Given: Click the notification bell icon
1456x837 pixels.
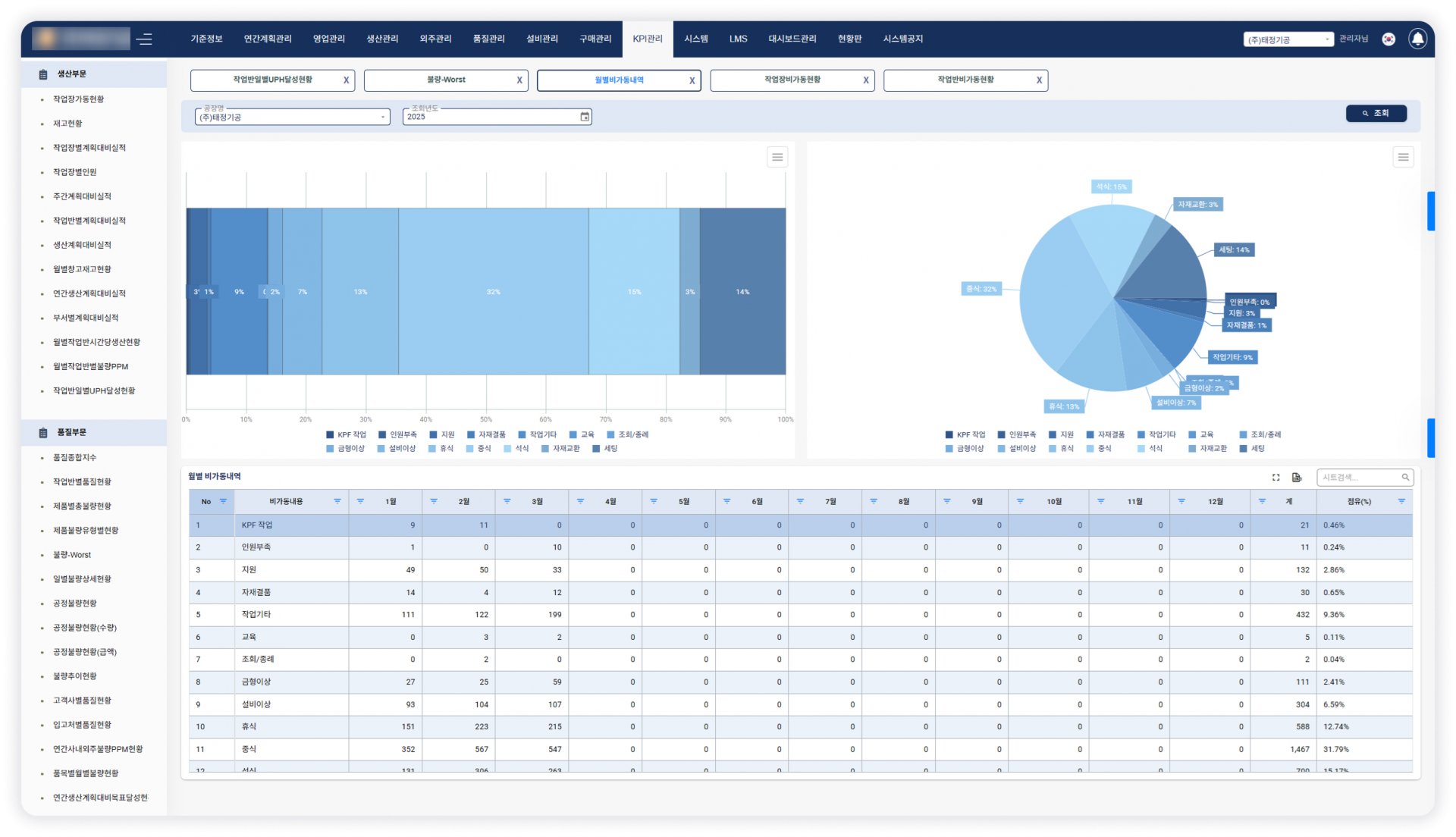Looking at the screenshot, I should pyautogui.click(x=1417, y=39).
